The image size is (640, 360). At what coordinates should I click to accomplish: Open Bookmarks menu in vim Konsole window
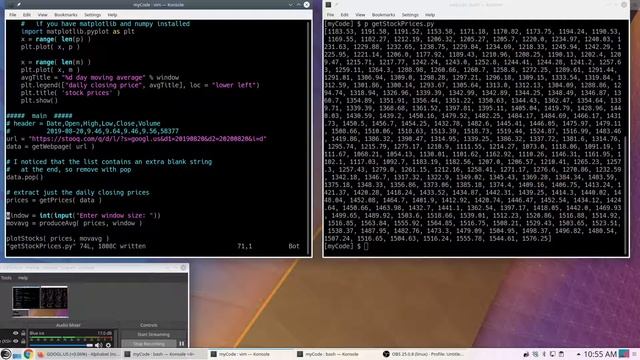tap(66, 15)
